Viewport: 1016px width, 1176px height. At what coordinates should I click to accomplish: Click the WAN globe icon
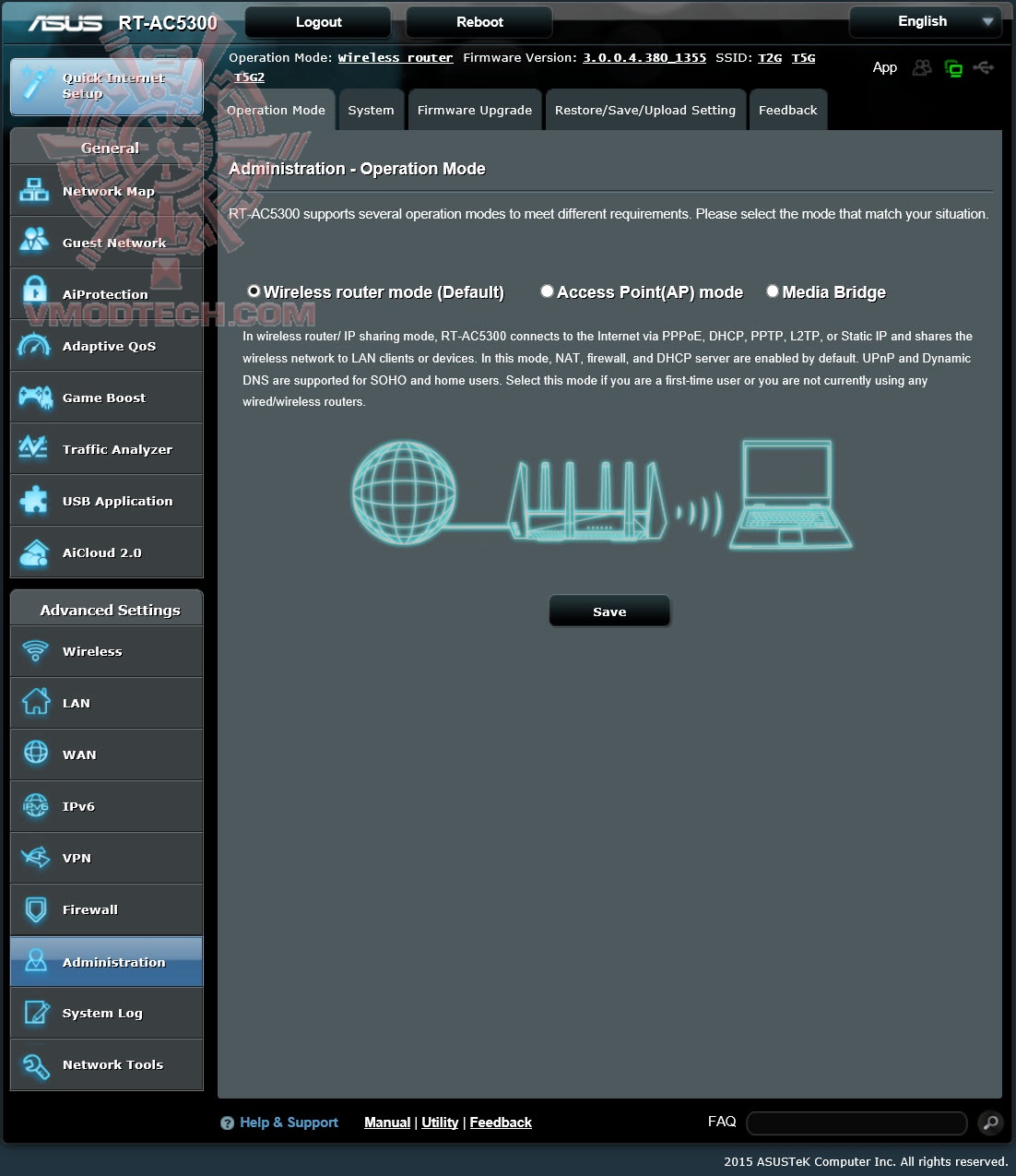(35, 753)
